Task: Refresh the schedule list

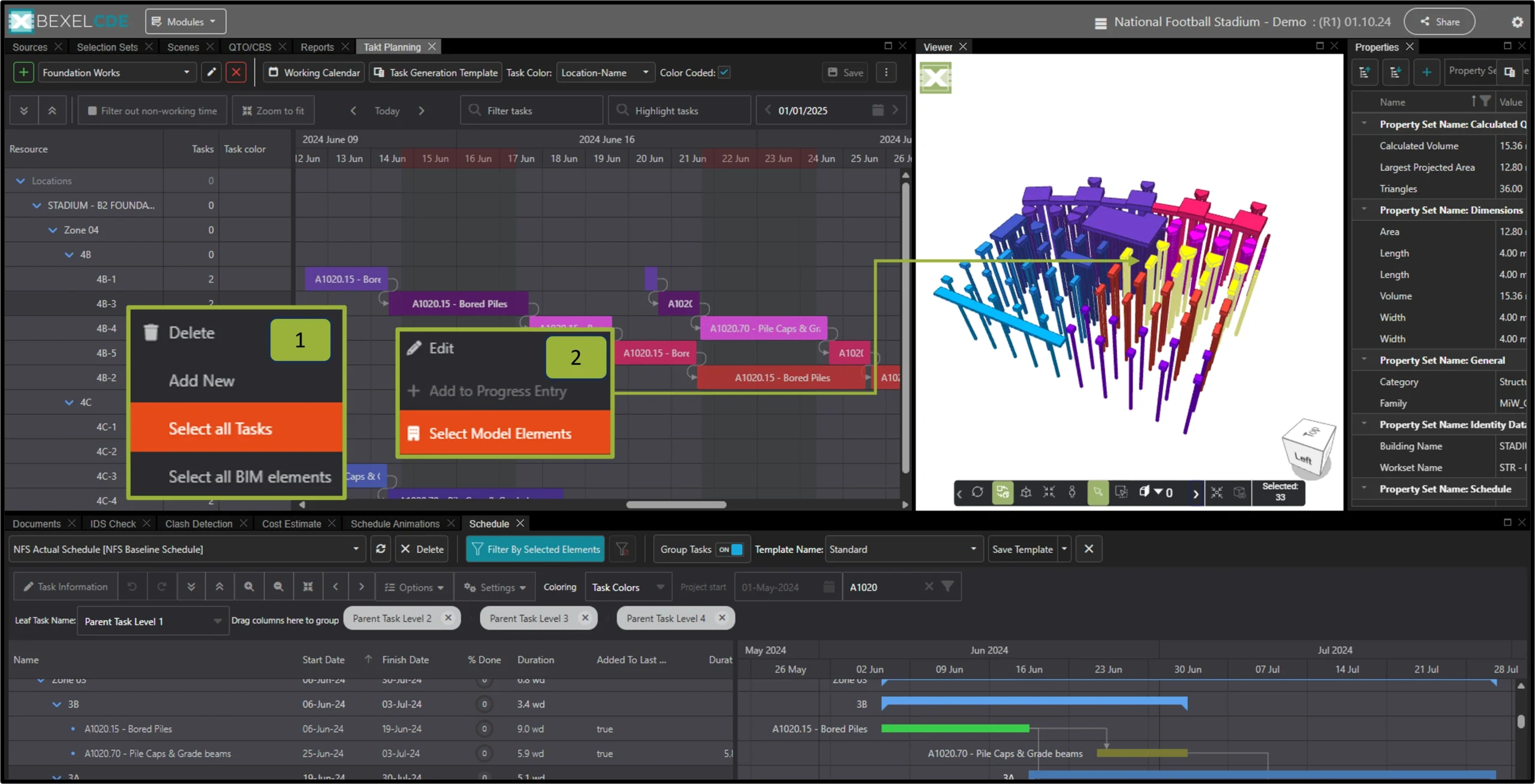Action: click(381, 549)
